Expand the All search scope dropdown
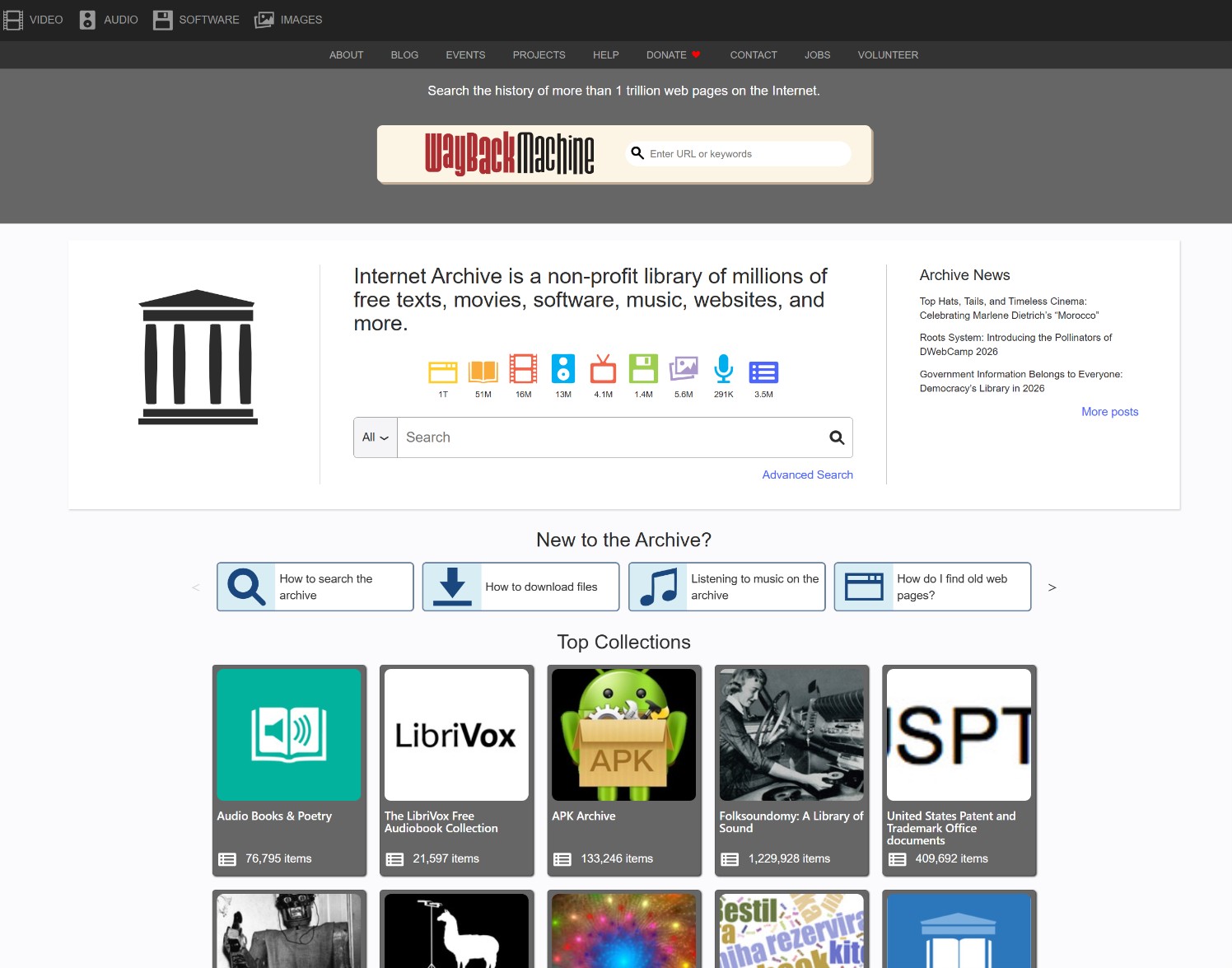This screenshot has height=968, width=1232. [x=376, y=437]
